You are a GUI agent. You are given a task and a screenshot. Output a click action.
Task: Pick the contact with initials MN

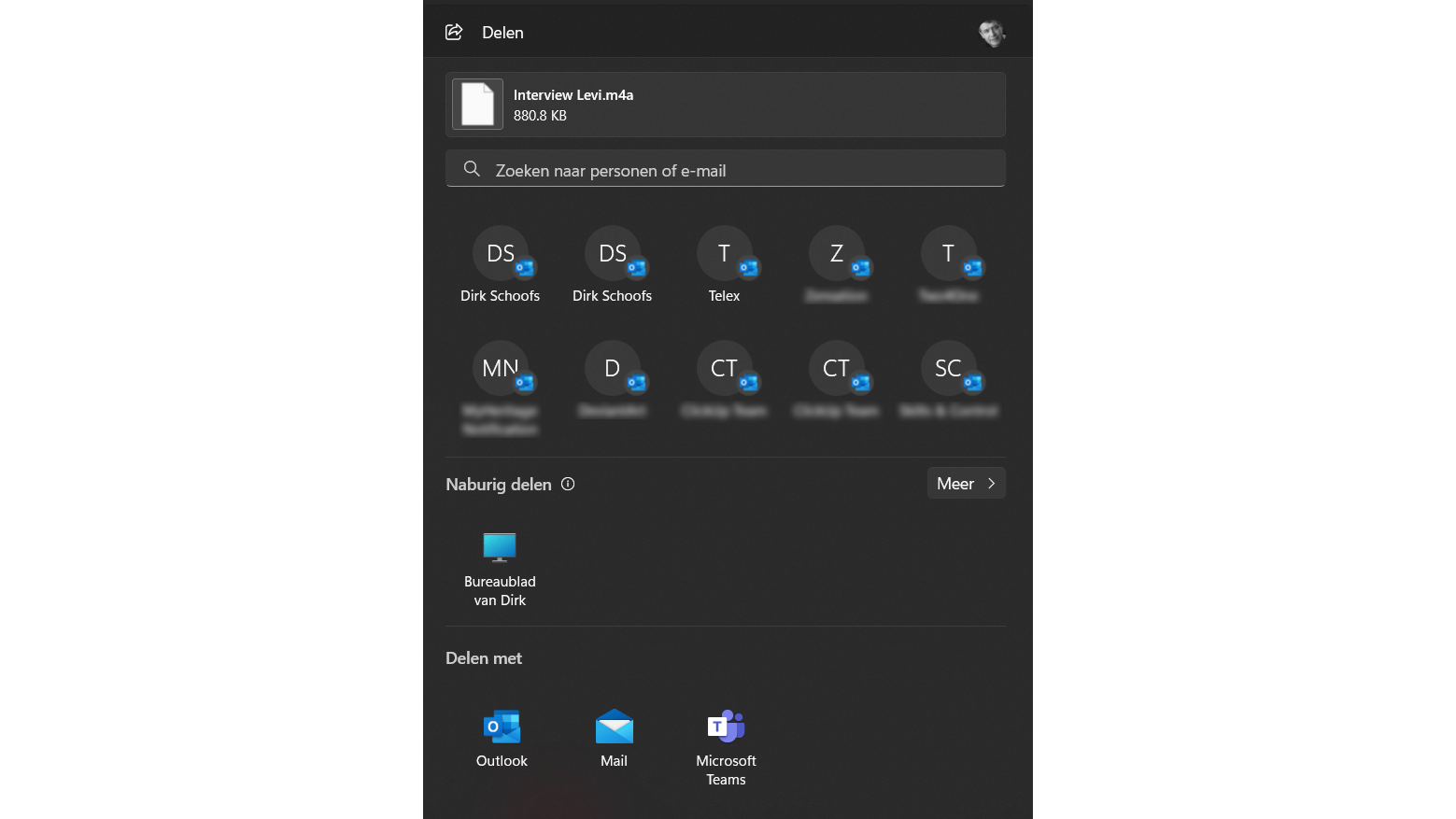(x=500, y=389)
